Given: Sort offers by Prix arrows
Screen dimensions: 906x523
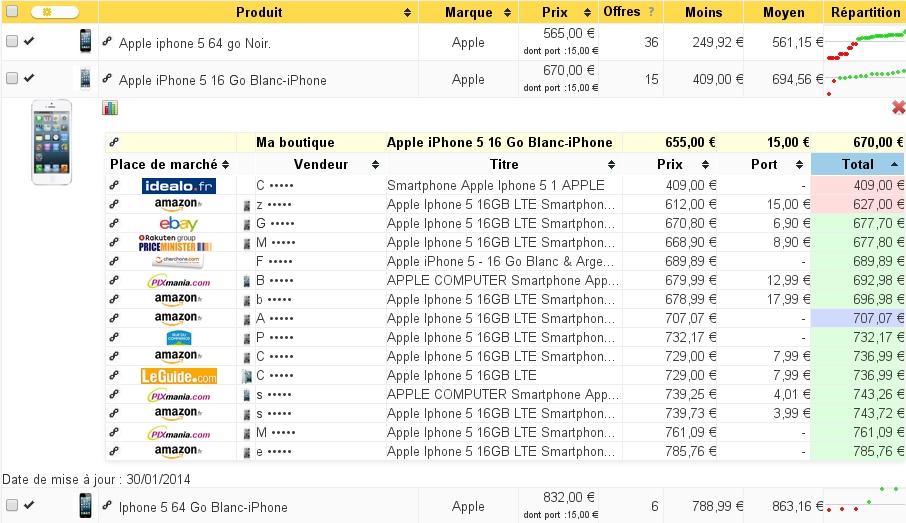Looking at the screenshot, I should [x=705, y=165].
